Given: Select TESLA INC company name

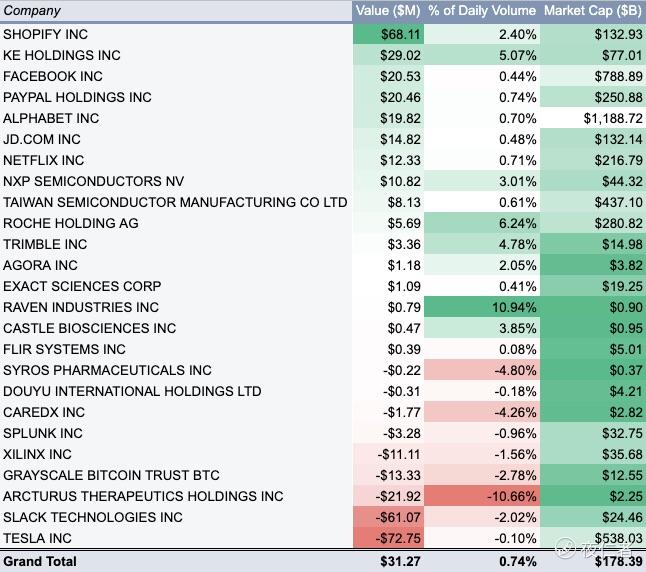Looking at the screenshot, I should point(37,539).
